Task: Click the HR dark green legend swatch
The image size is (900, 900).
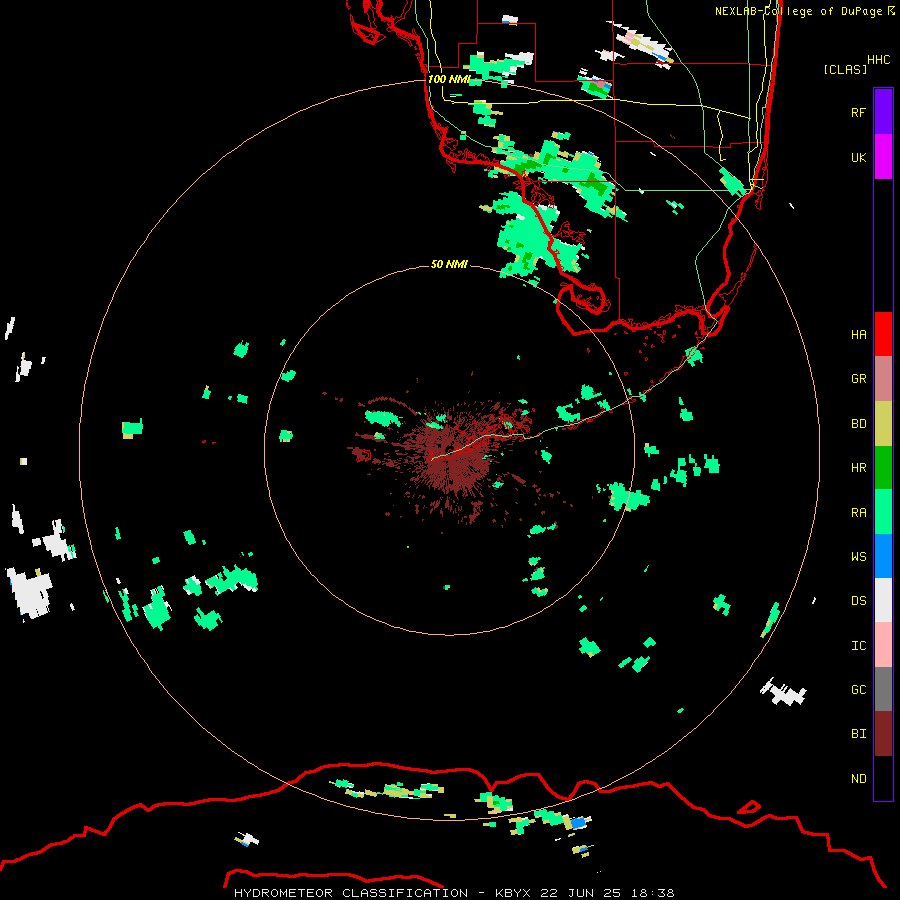Action: [883, 468]
